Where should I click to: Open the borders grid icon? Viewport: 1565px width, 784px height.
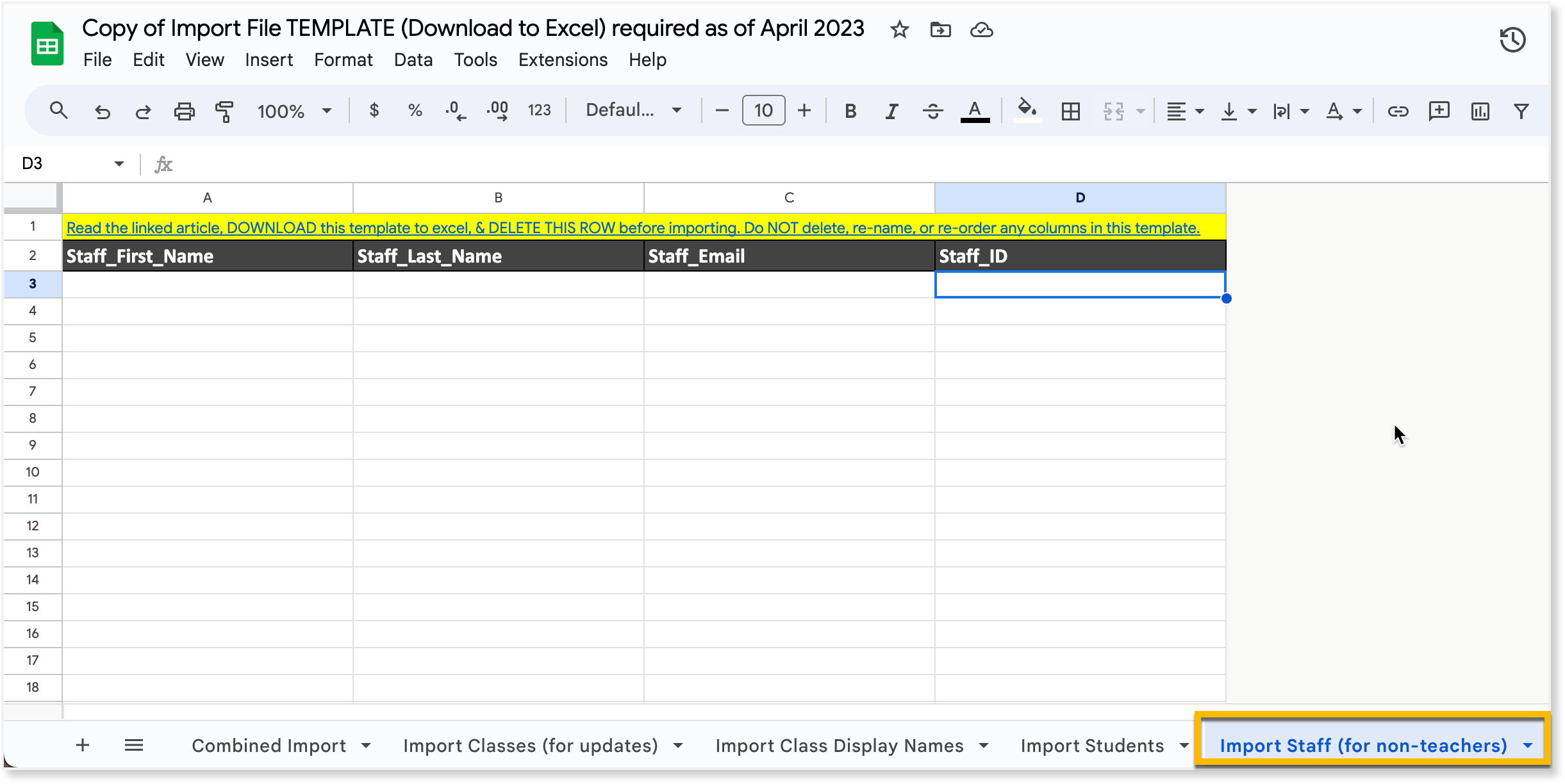pyautogui.click(x=1070, y=111)
